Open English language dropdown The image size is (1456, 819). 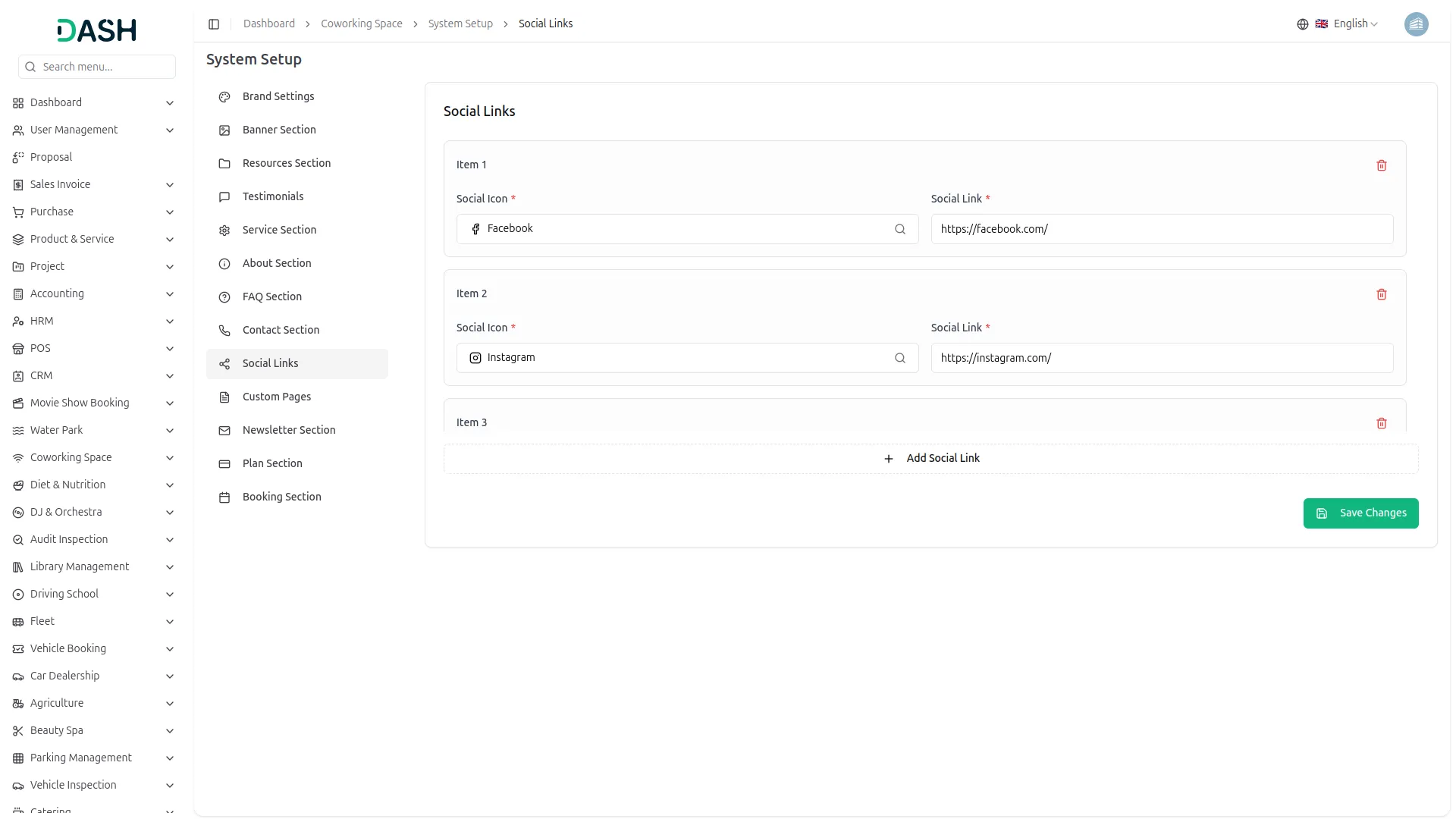[x=1355, y=24]
